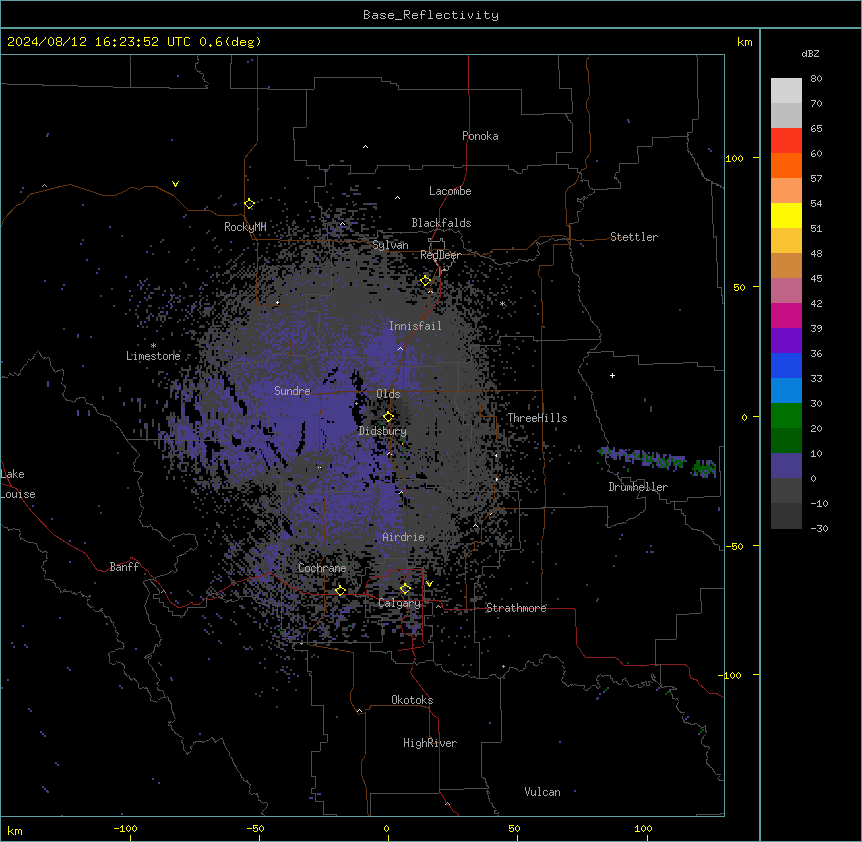The image size is (862, 842).
Task: Select the light gray 80–70 dBZ legend swatch
Action: pos(786,91)
